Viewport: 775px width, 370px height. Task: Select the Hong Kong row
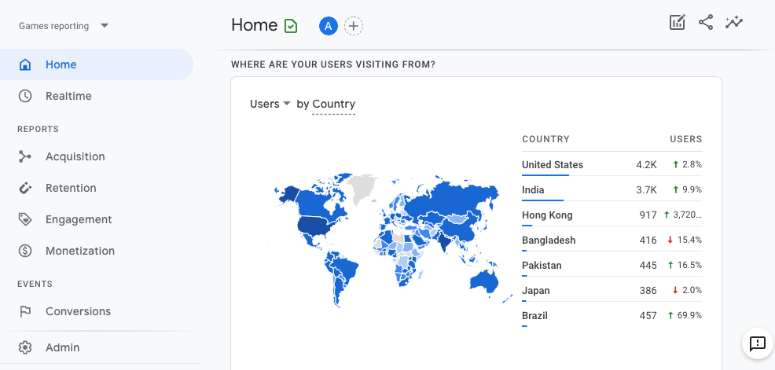coord(612,215)
